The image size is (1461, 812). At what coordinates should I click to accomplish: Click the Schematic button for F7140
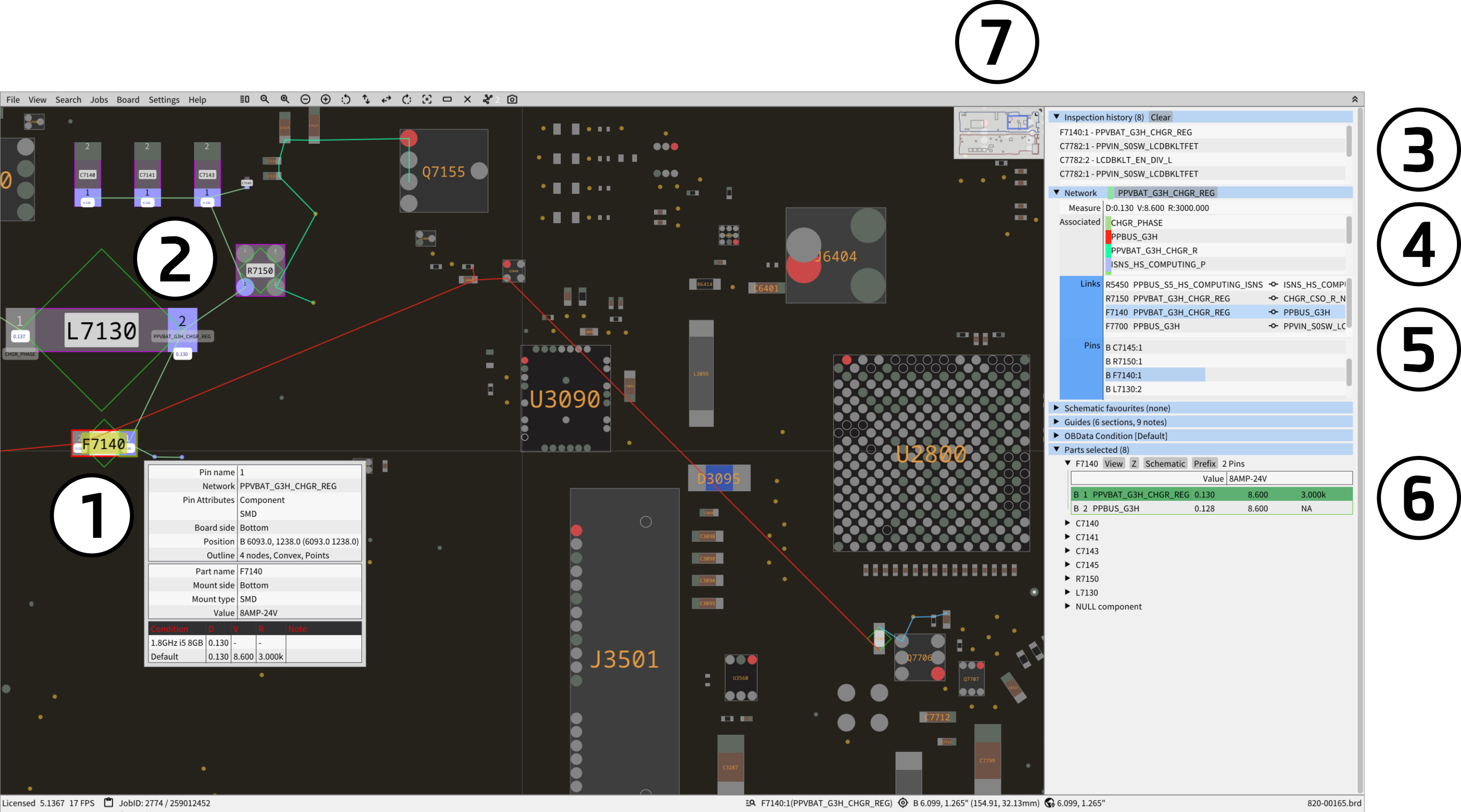point(1164,464)
